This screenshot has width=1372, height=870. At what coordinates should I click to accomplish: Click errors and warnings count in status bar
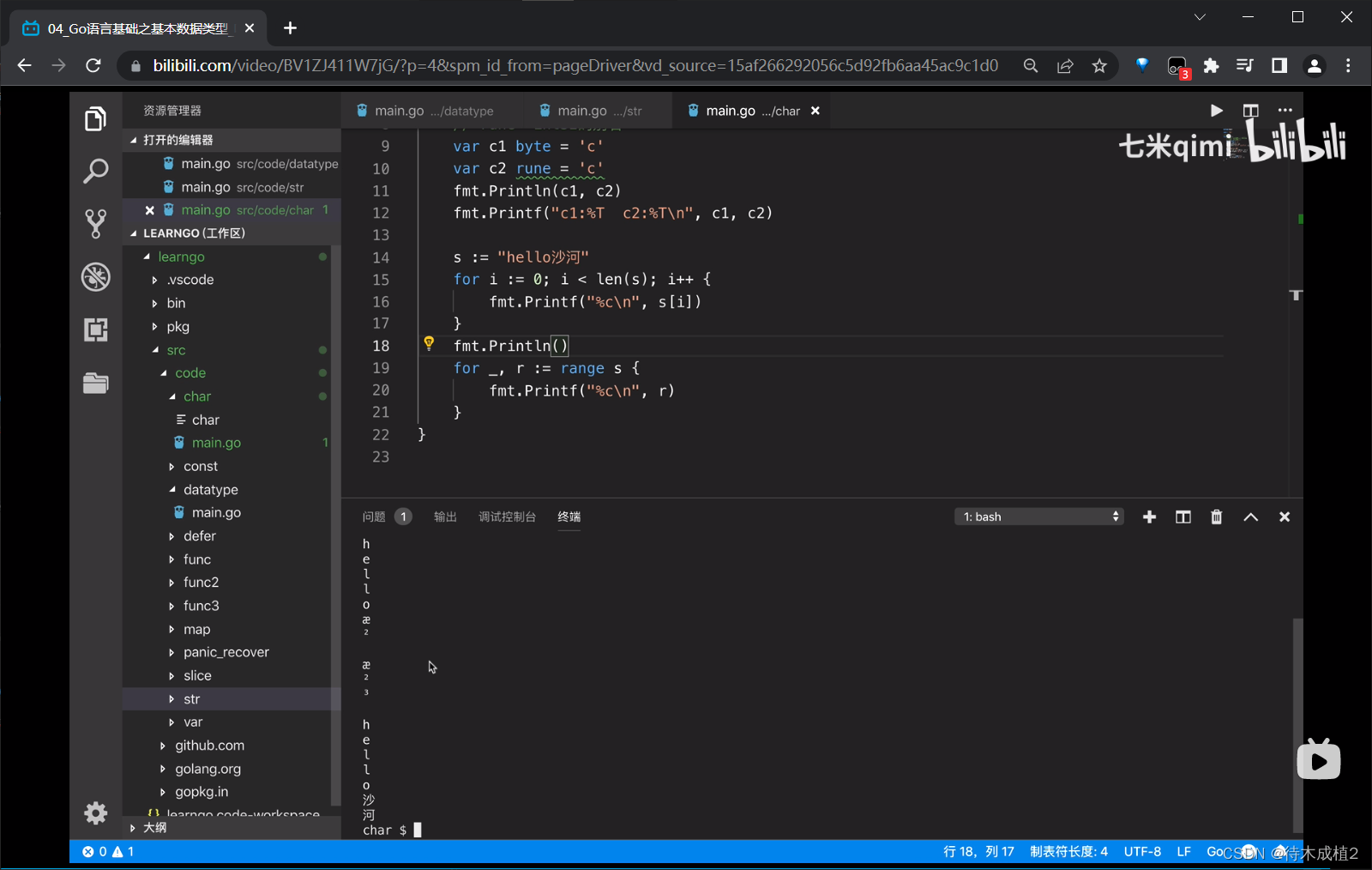point(108,851)
